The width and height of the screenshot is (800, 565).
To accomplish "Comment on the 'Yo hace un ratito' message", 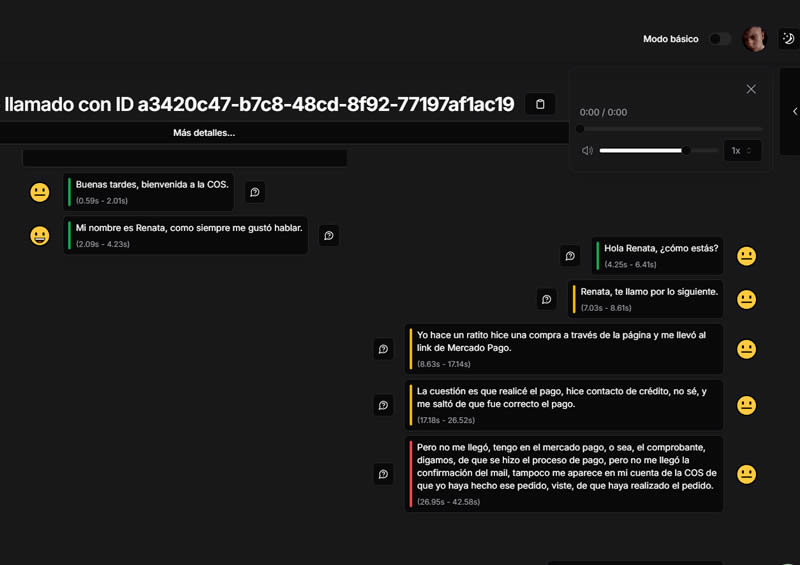I will tap(383, 349).
